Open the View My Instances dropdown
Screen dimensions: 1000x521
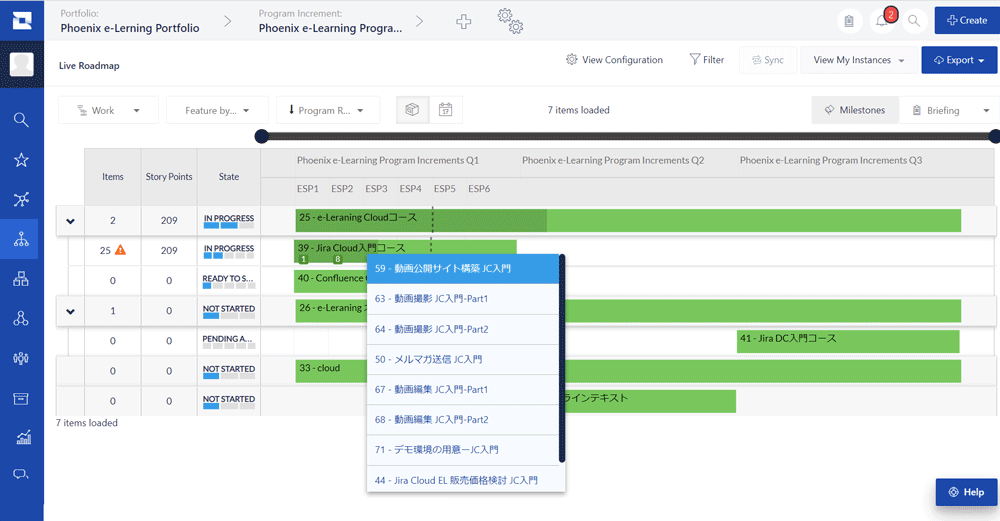coord(858,60)
